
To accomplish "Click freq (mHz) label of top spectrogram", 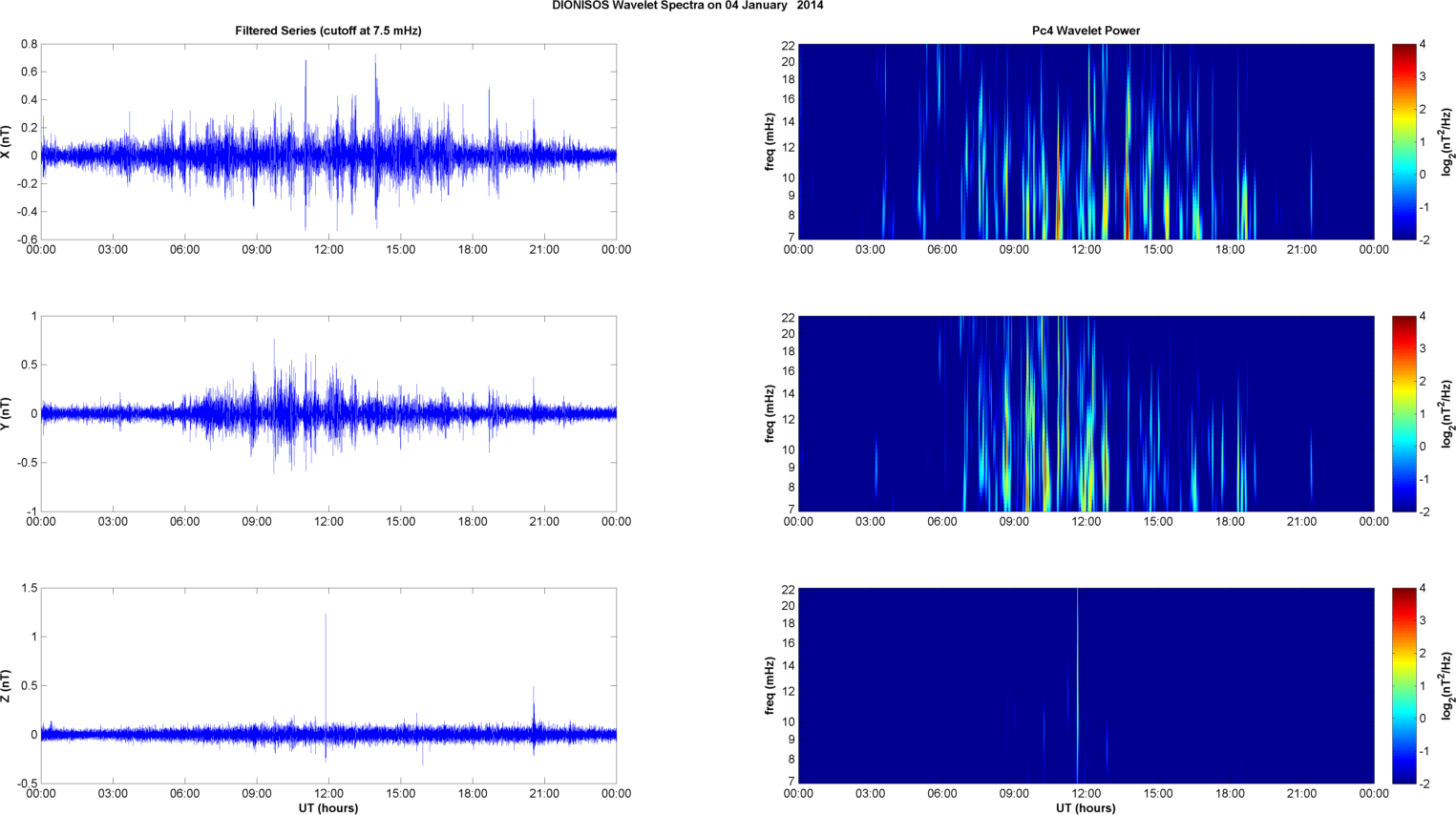I will (x=770, y=141).
